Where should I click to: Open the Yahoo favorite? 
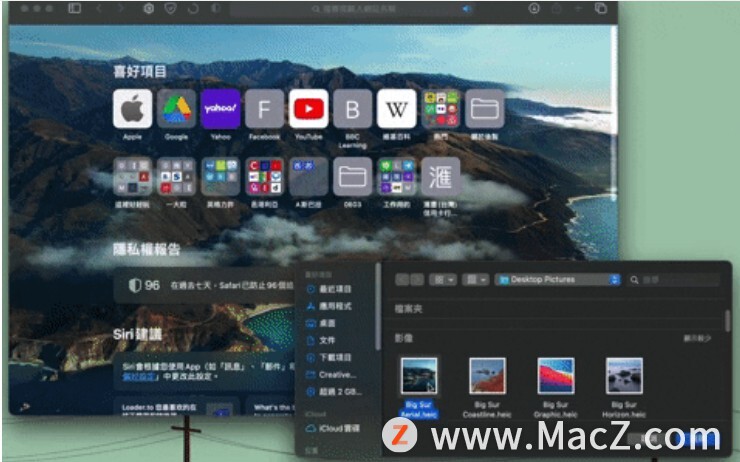[x=220, y=109]
